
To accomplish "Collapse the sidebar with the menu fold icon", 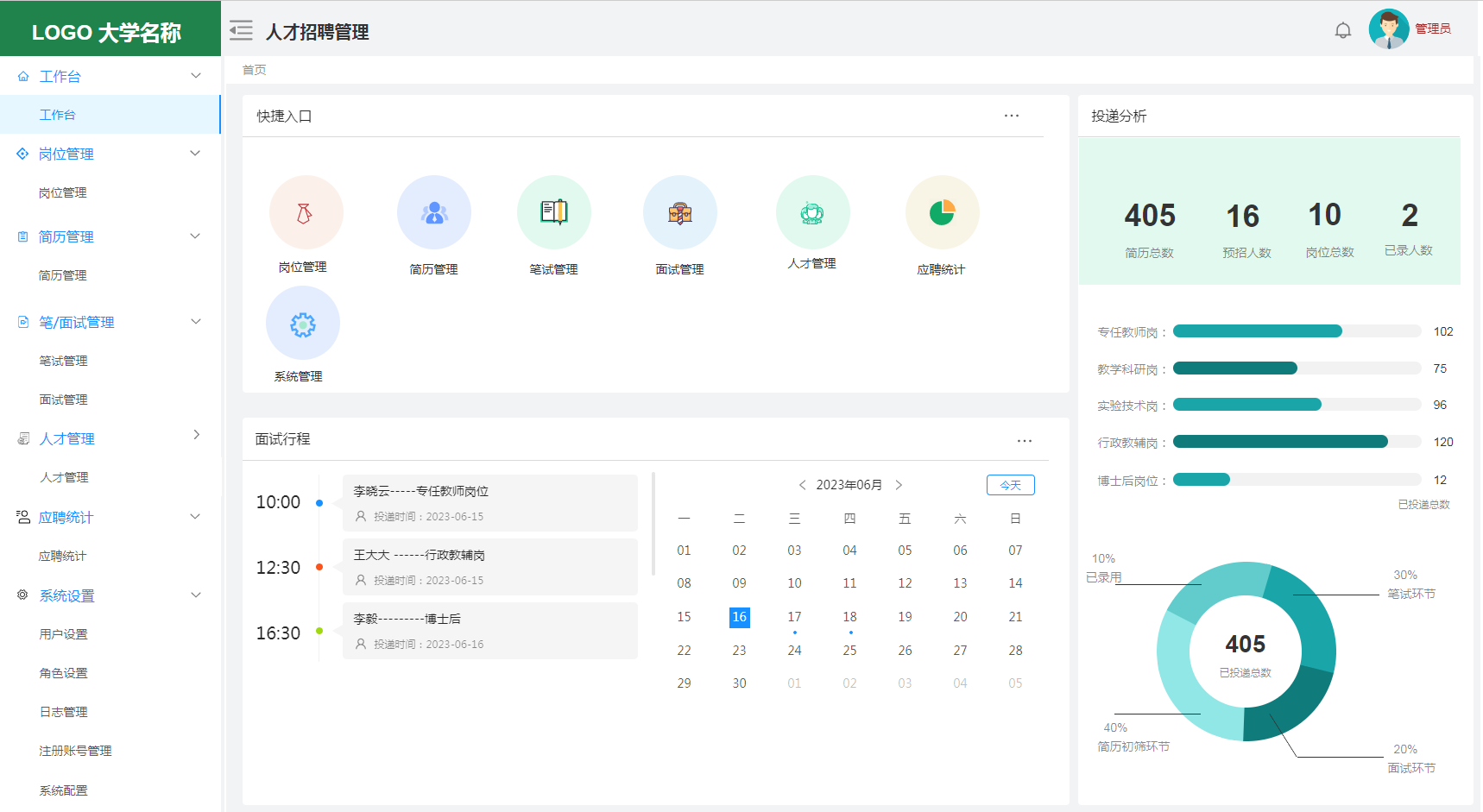I will [241, 31].
